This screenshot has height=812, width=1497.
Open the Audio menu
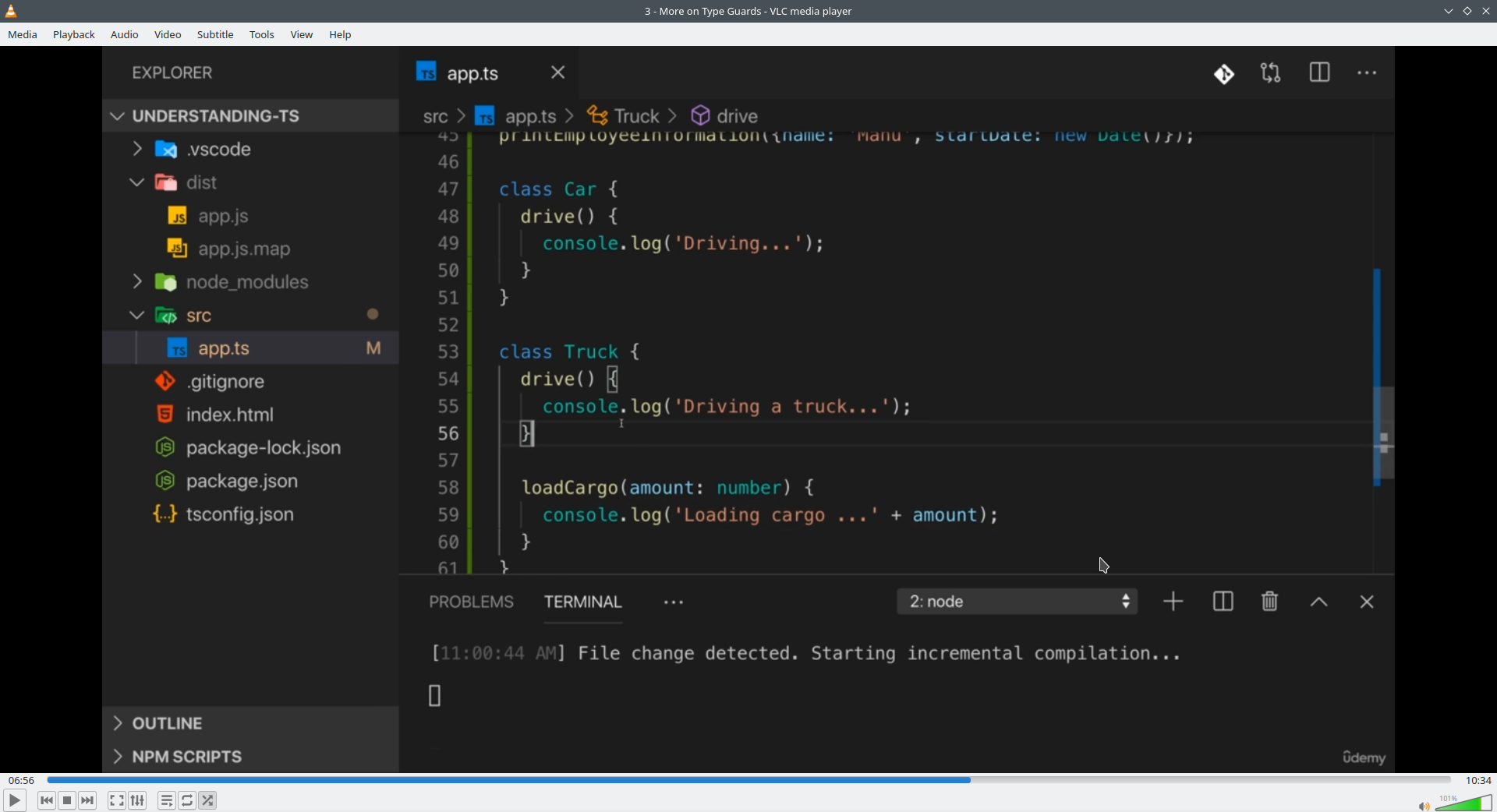click(125, 35)
